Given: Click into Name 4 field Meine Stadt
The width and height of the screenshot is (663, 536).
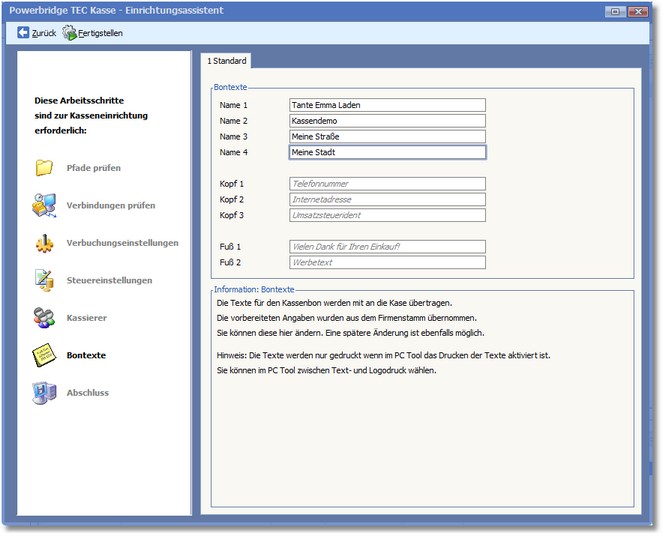Looking at the screenshot, I should pos(386,153).
